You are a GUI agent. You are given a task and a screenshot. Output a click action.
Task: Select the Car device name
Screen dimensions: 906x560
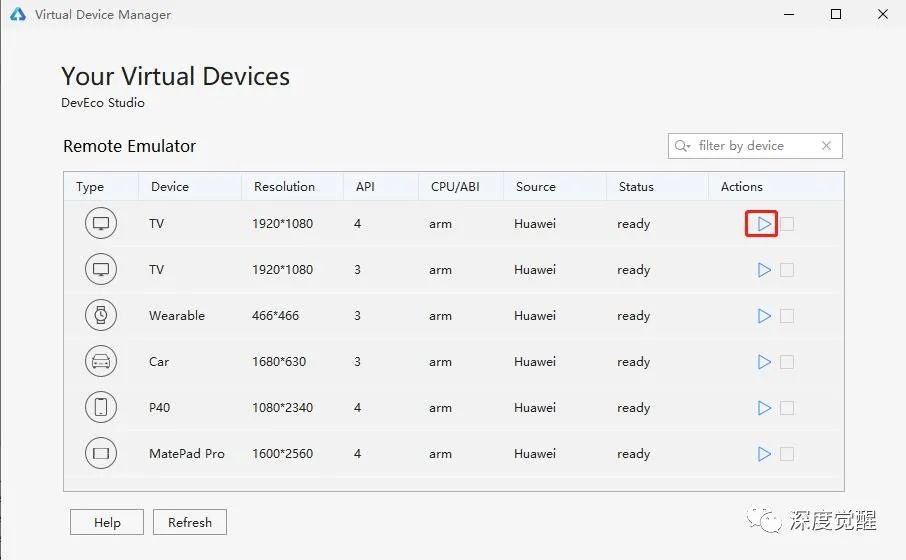(x=159, y=362)
